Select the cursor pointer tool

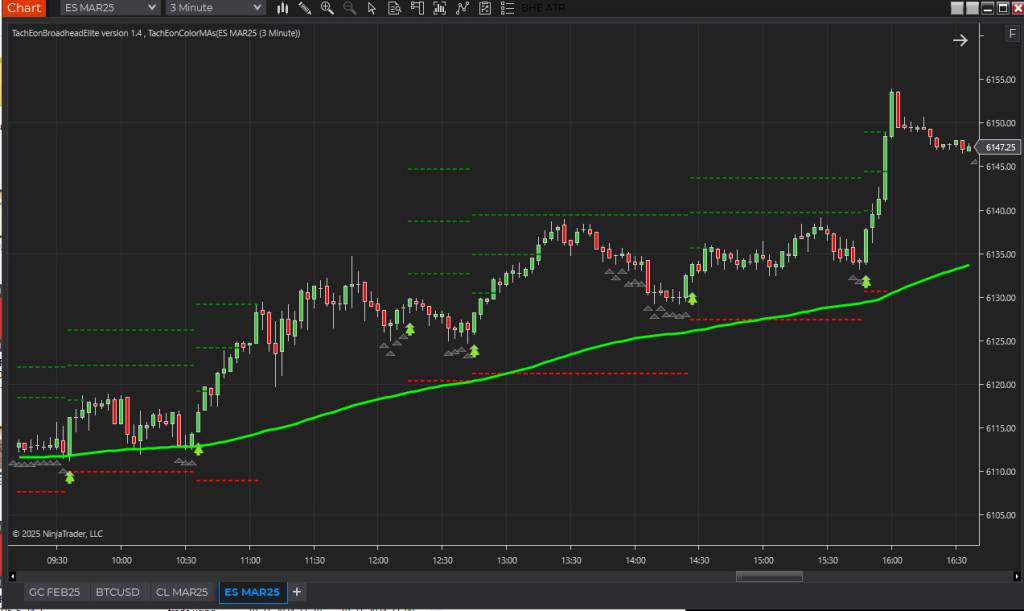(x=372, y=8)
